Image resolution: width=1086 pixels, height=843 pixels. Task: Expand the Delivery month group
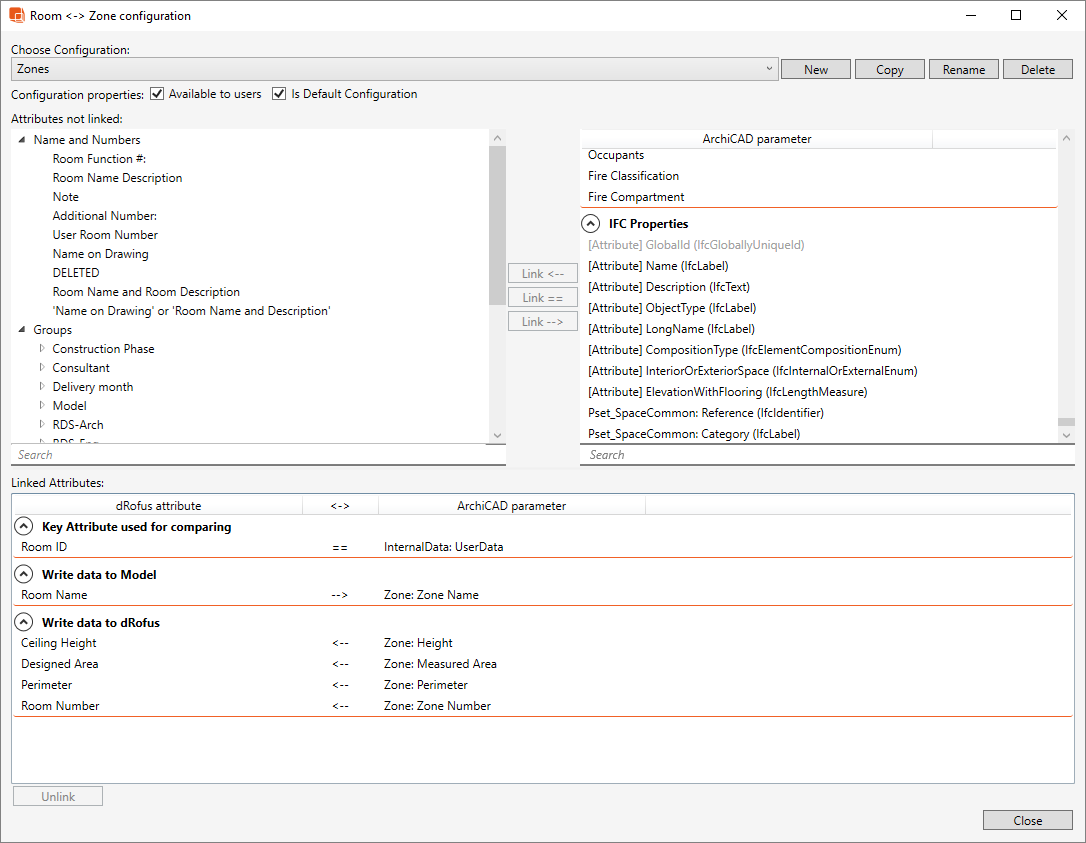[x=40, y=386]
